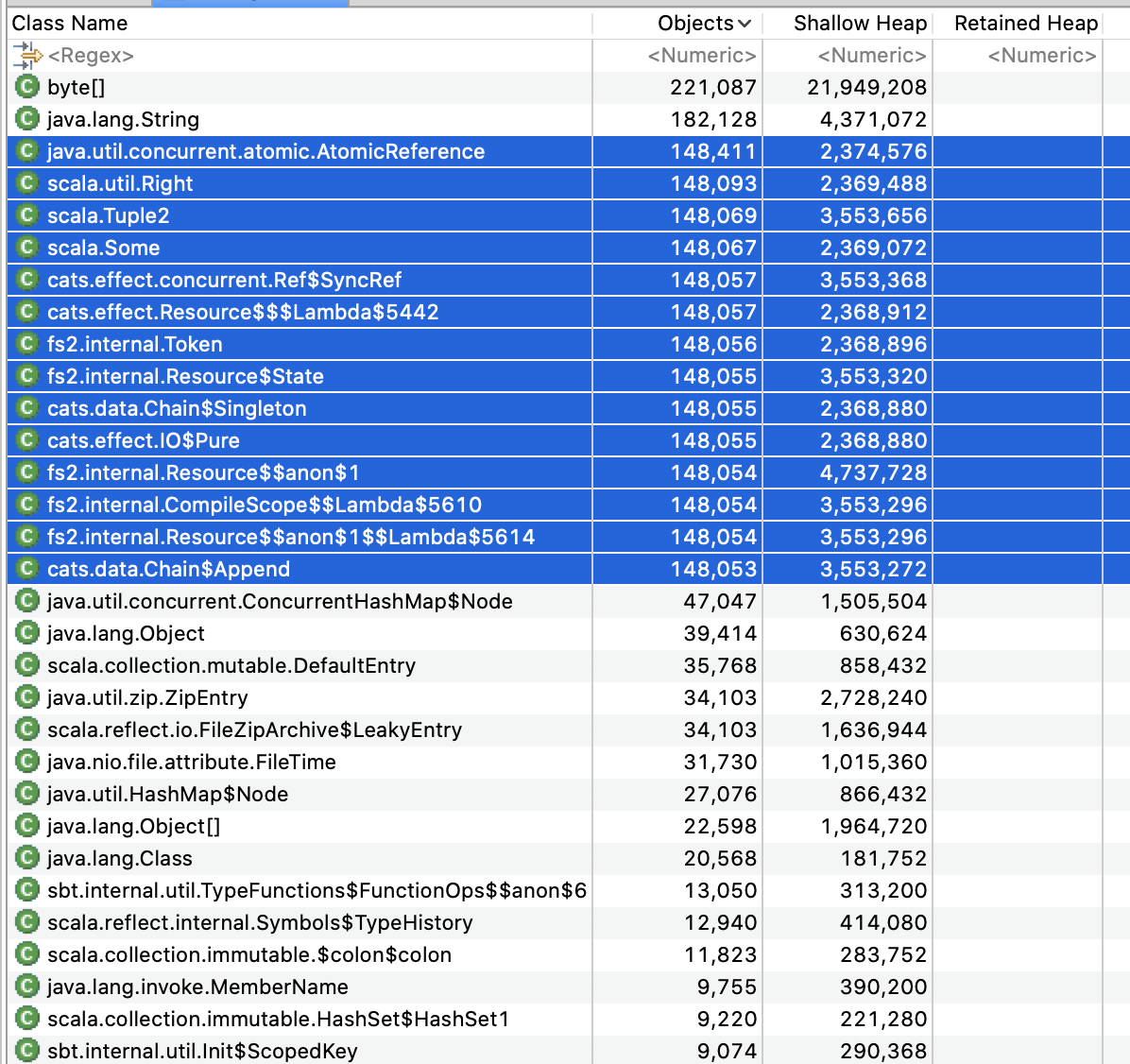Click the filter row regex icon
This screenshot has width=1130, height=1064.
(x=27, y=56)
